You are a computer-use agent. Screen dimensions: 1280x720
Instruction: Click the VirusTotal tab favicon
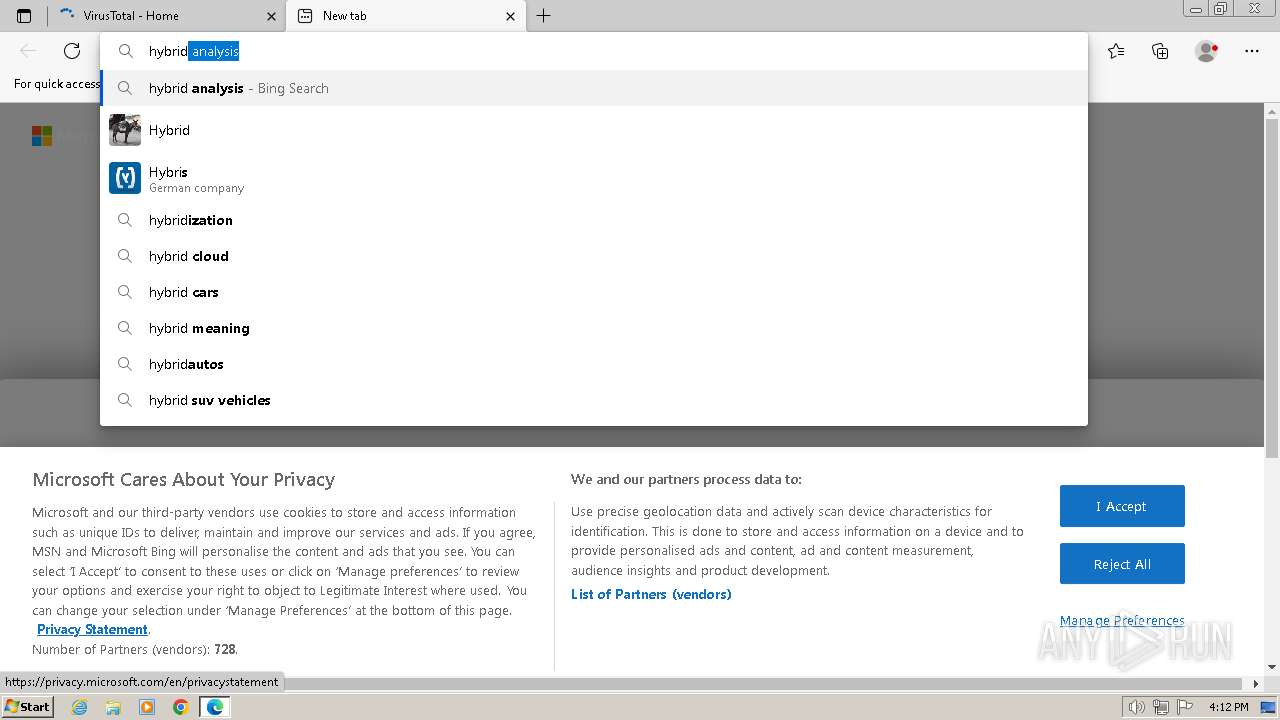click(x=67, y=15)
